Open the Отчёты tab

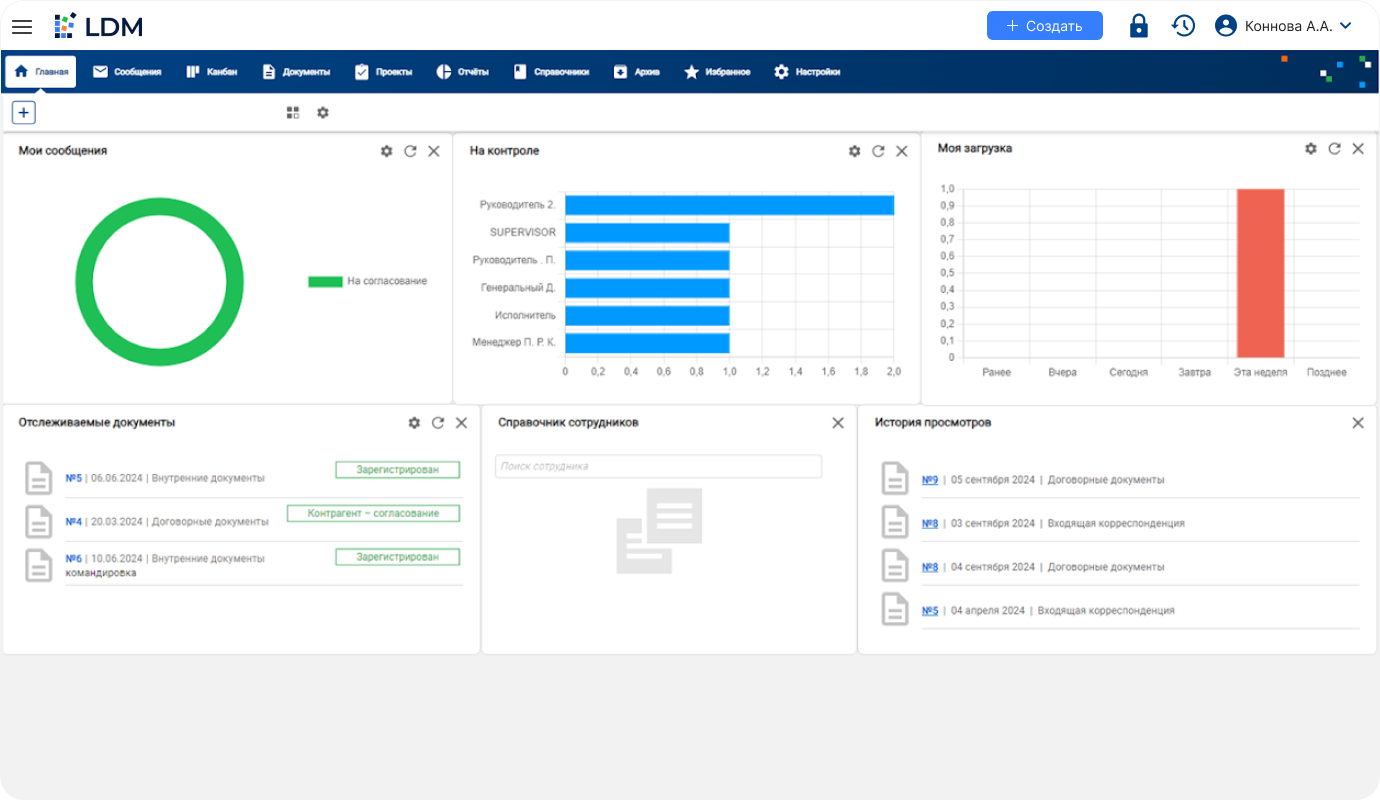pos(462,72)
